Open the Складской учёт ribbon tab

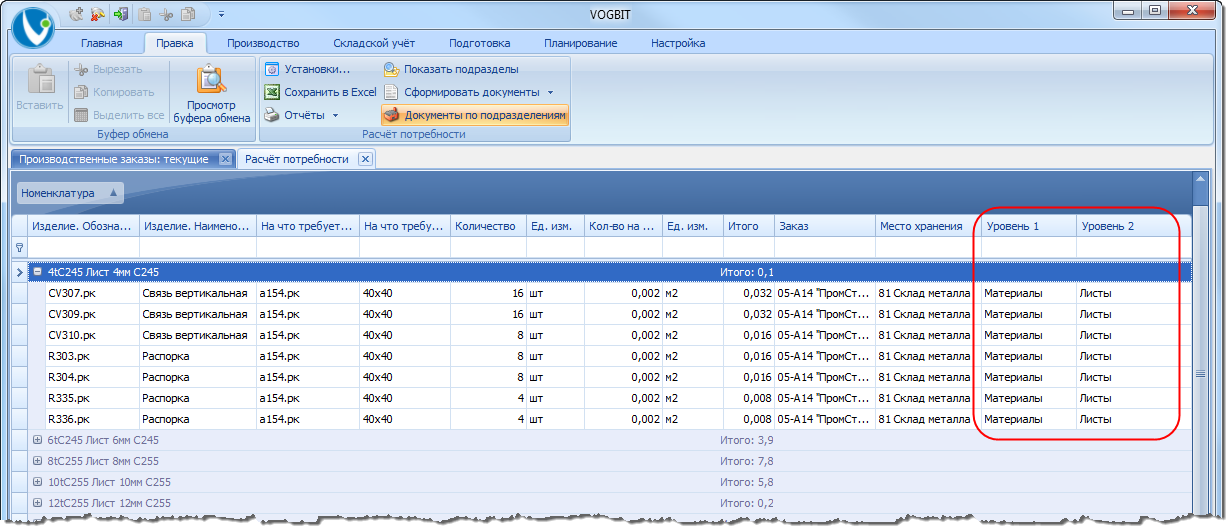[x=376, y=43]
